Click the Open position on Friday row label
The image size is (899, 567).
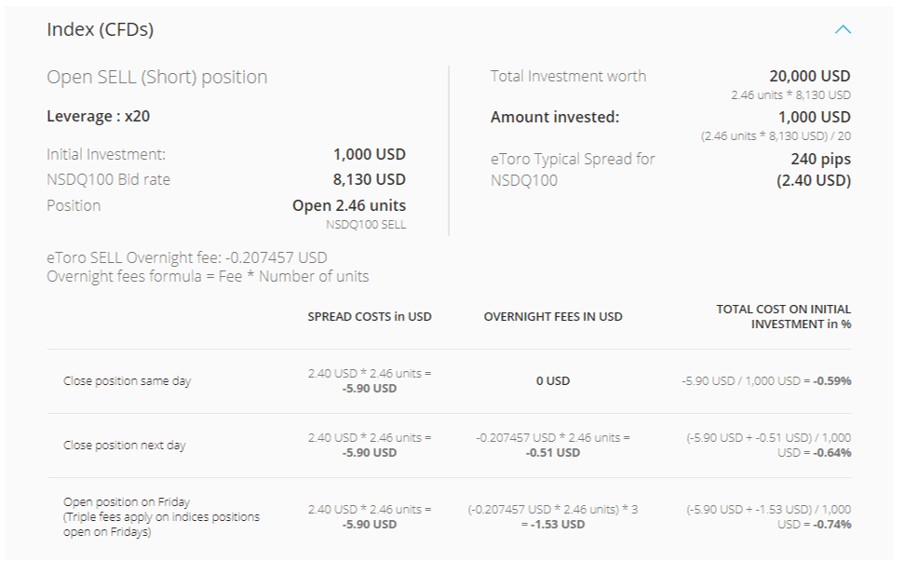coord(161,517)
